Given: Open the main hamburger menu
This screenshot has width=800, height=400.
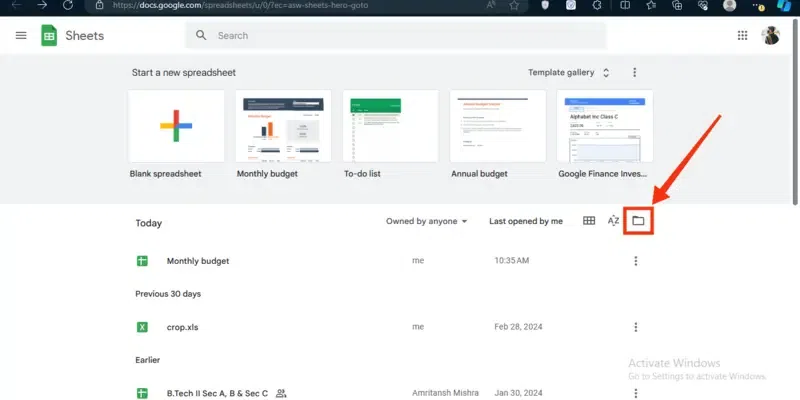Looking at the screenshot, I should click(21, 36).
